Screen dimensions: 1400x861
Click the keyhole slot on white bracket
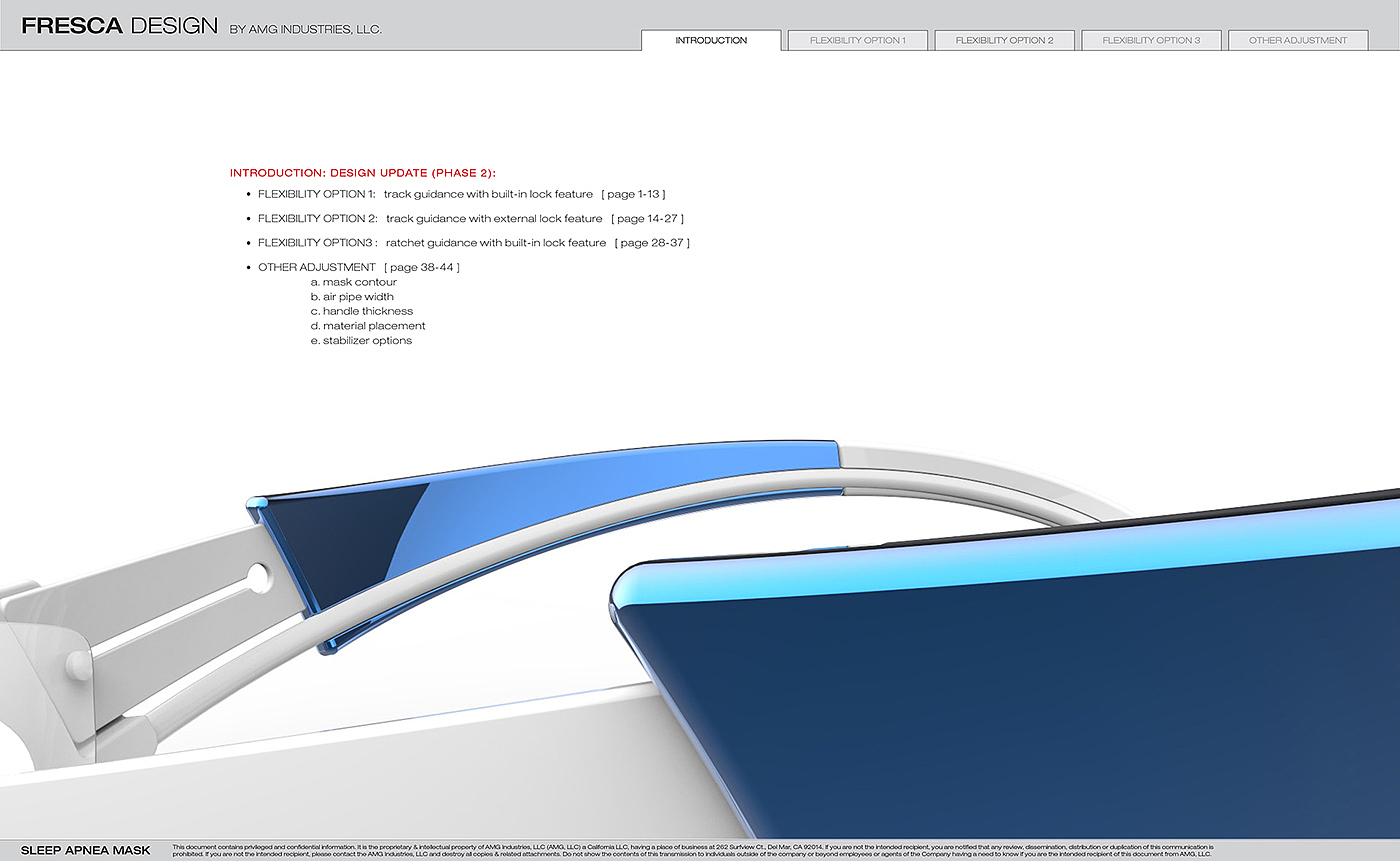click(258, 576)
